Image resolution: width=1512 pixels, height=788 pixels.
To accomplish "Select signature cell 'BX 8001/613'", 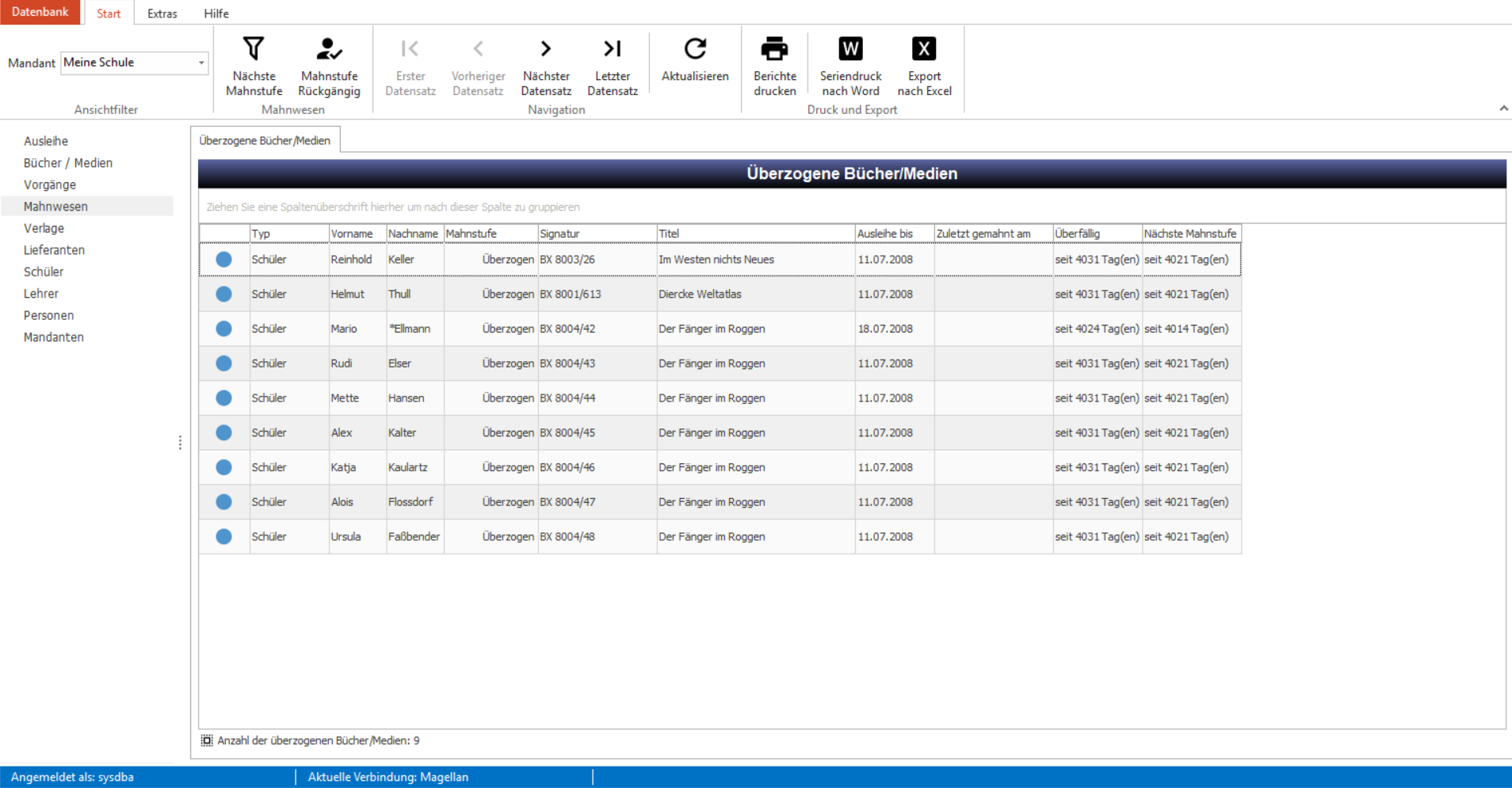I will [598, 294].
